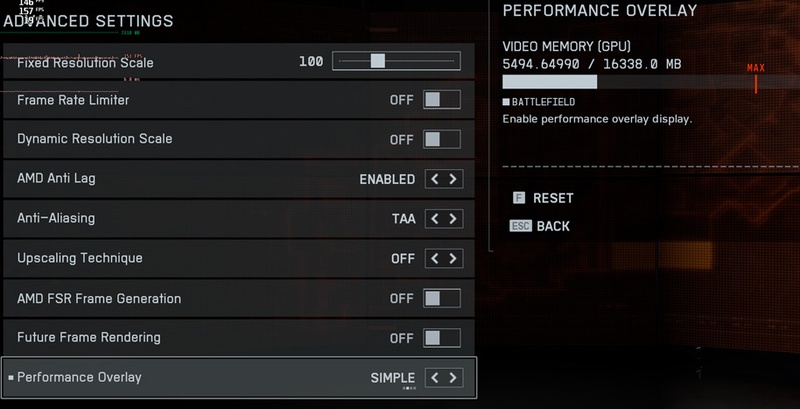Select the Anti-Aliasing TAA value
Viewport: 800px width, 409px height.
coord(403,218)
